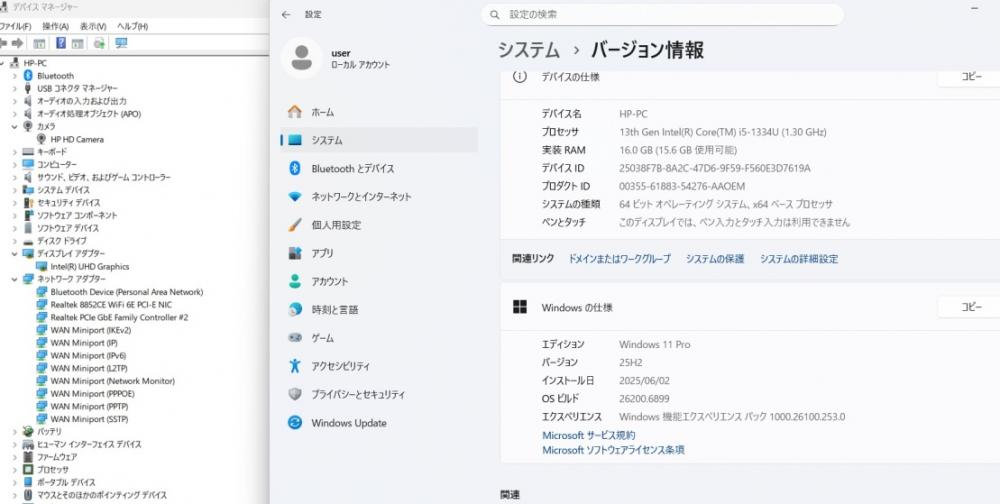Open ゲーム in the Settings sidebar
The height and width of the screenshot is (504, 1000).
(x=379, y=338)
